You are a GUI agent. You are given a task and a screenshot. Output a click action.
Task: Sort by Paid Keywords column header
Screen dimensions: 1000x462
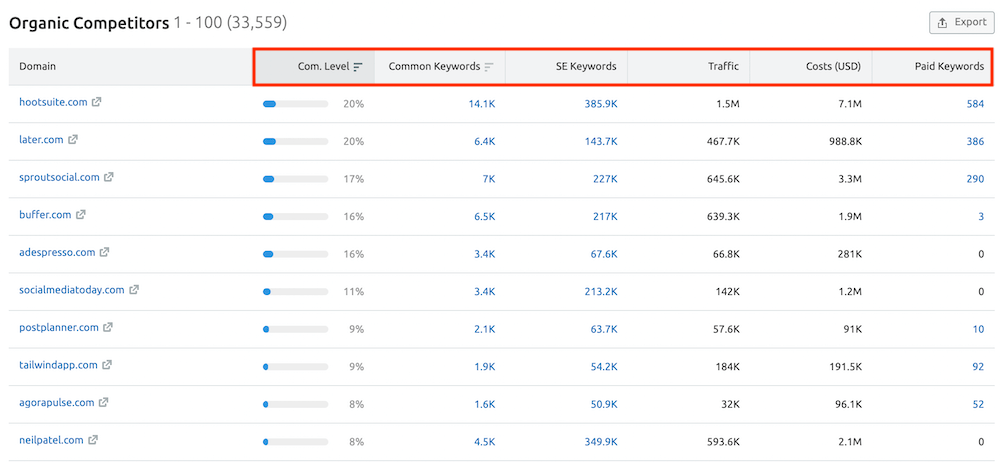(x=949, y=67)
